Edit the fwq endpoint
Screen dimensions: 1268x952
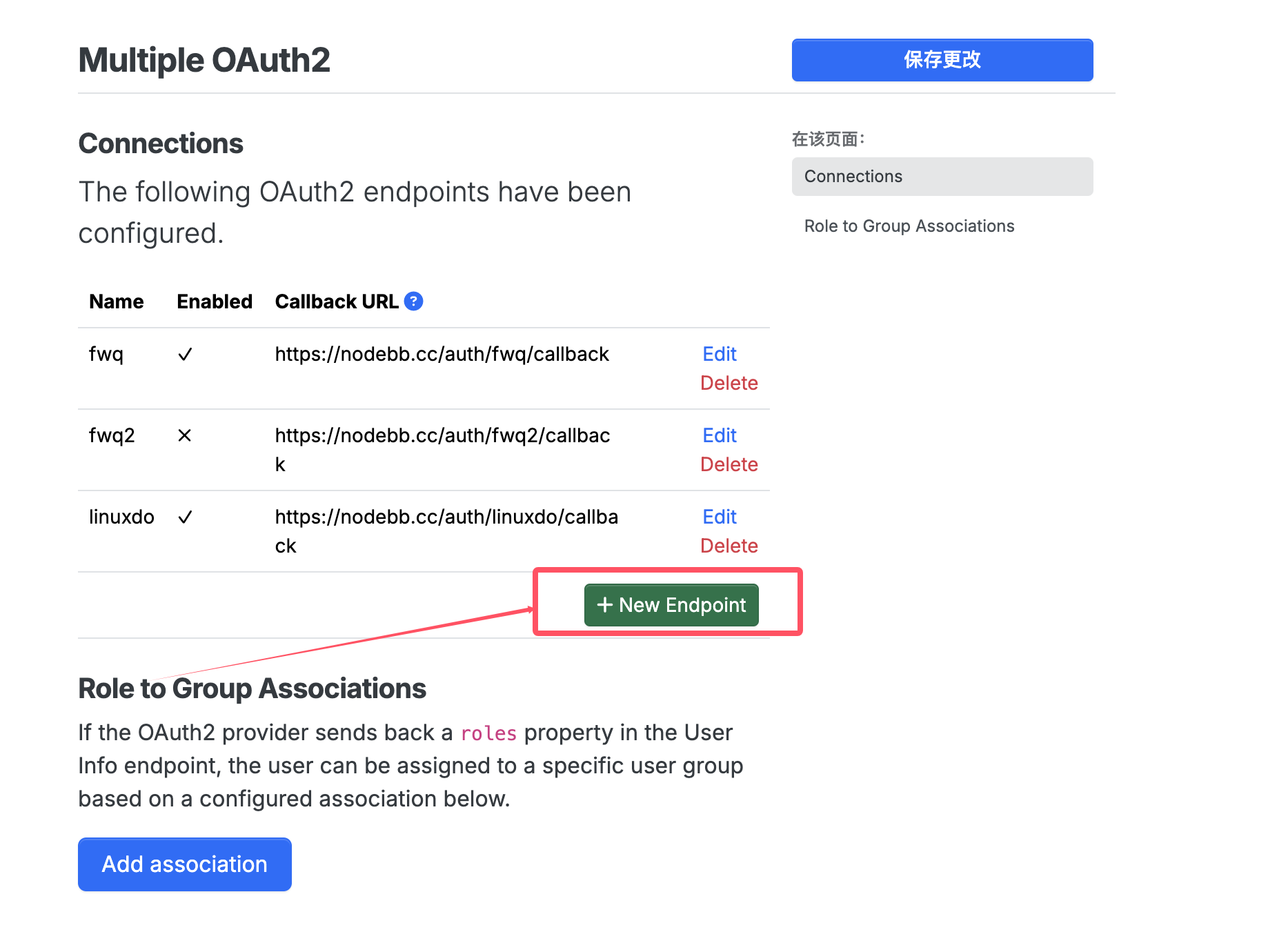coord(720,354)
